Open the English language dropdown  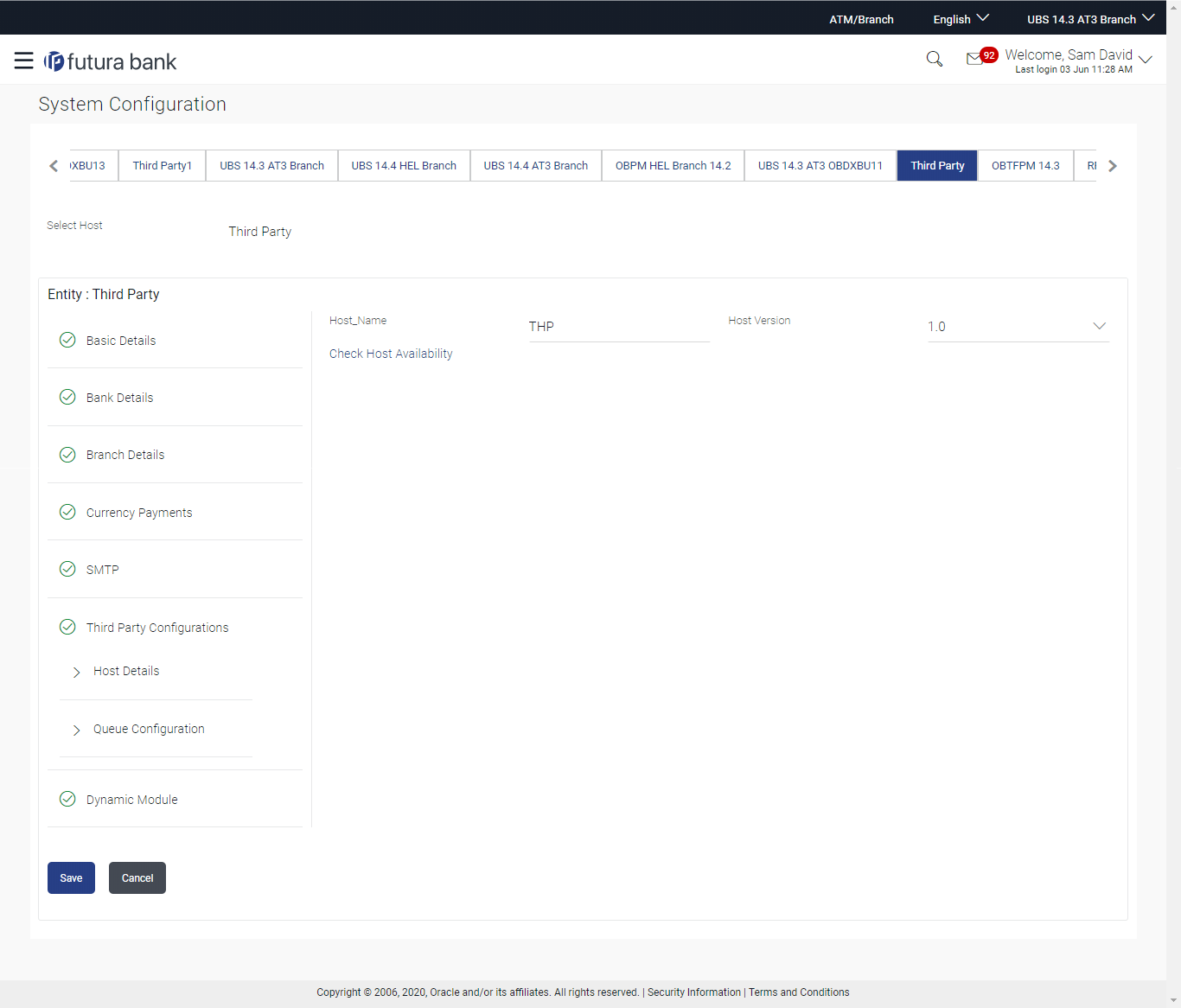pos(961,19)
